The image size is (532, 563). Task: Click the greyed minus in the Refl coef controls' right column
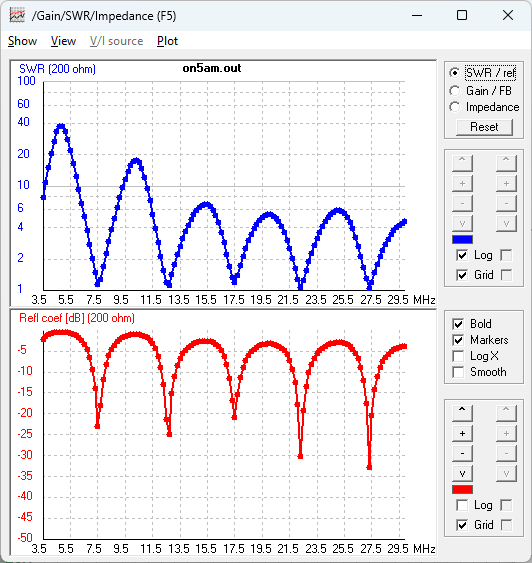pos(506,453)
